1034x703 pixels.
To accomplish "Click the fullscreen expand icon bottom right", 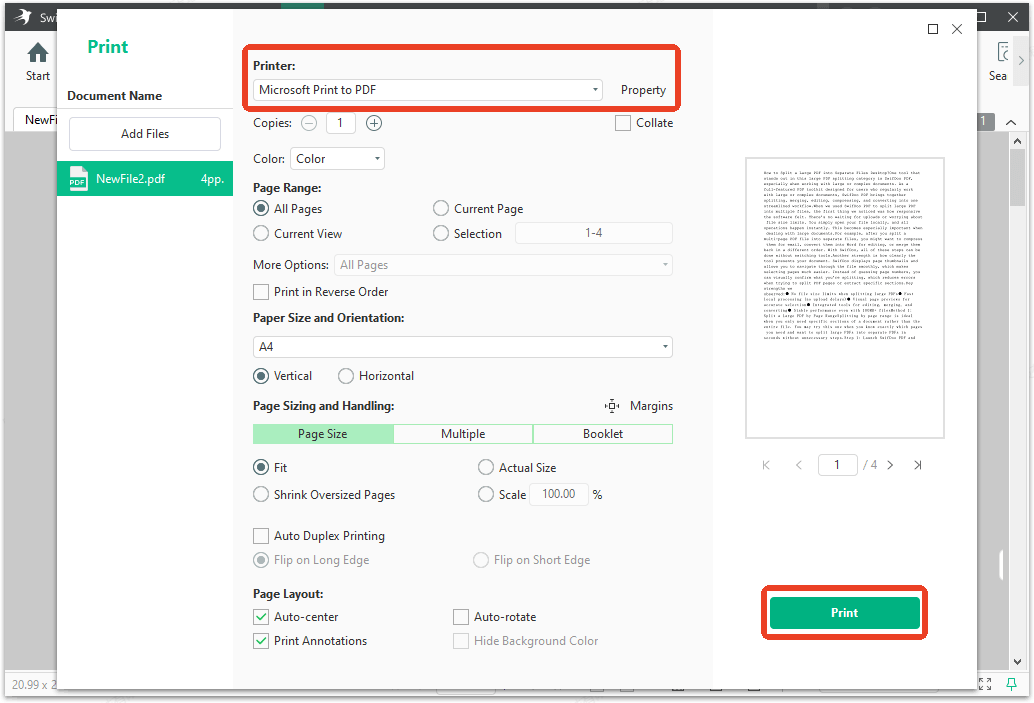I will [x=985, y=684].
